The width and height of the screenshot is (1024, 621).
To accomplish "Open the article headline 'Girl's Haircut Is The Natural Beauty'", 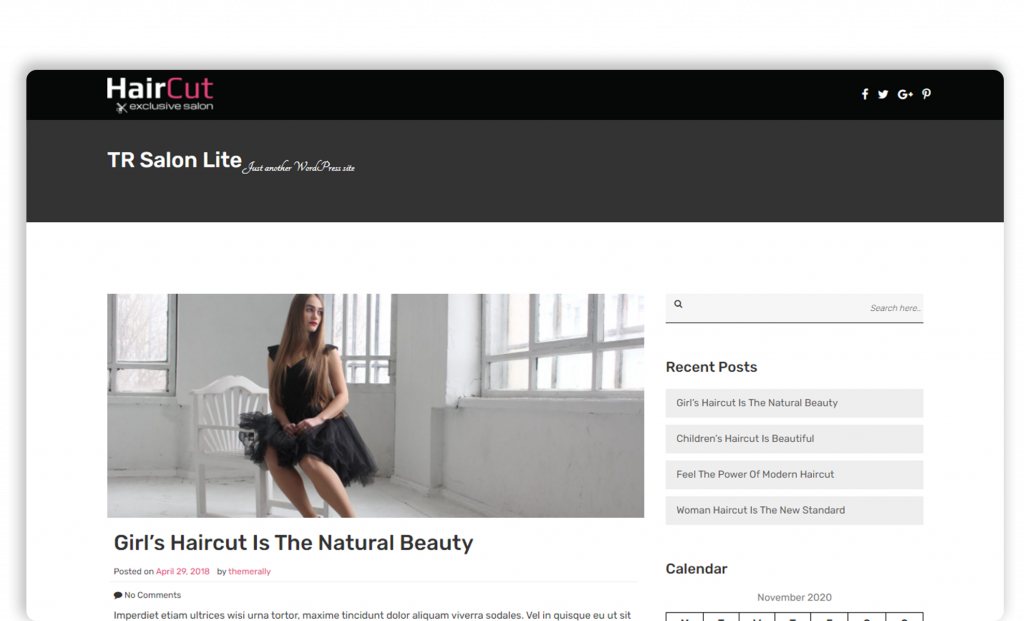I will [293, 543].
